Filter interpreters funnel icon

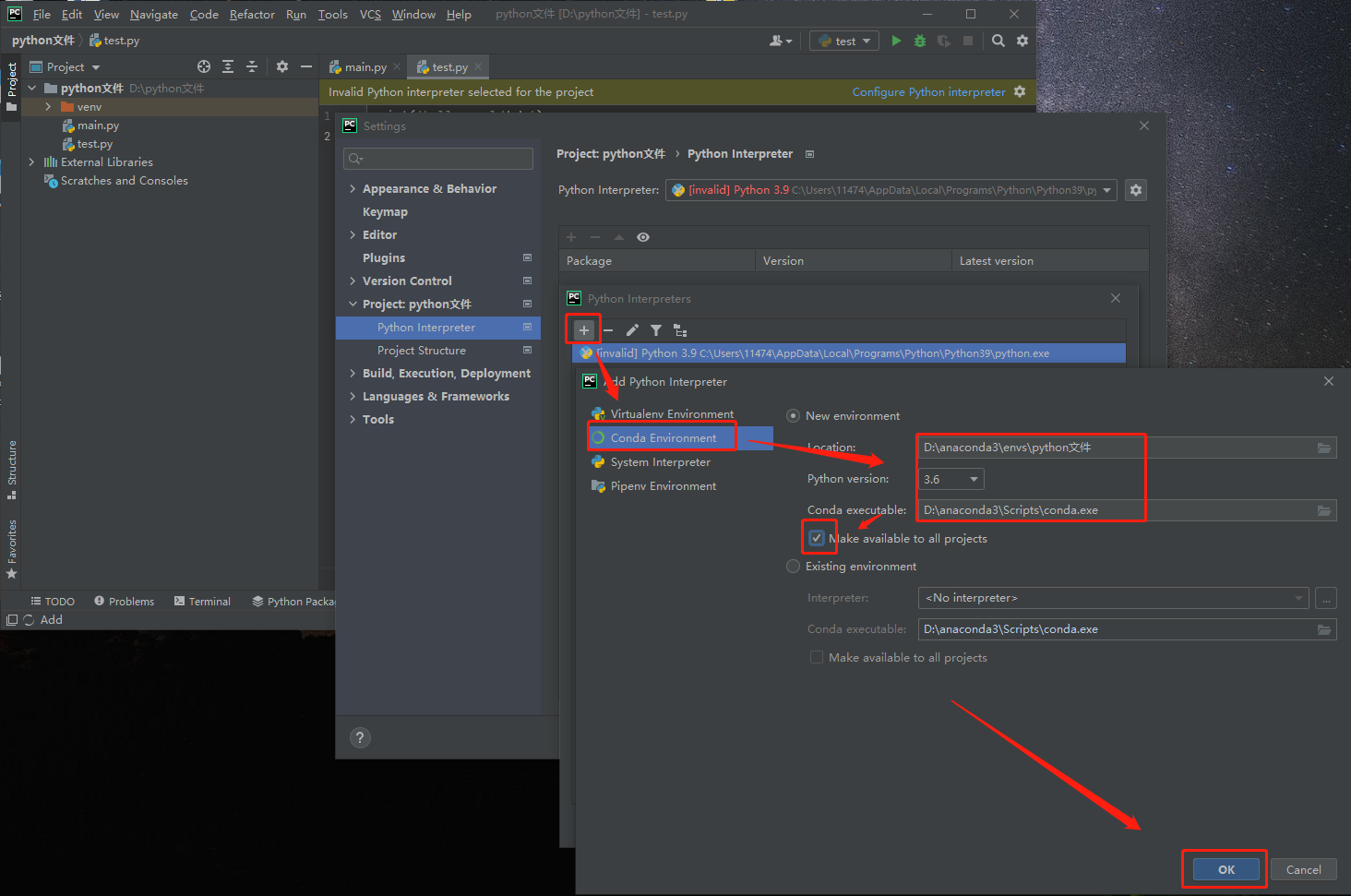(x=656, y=329)
